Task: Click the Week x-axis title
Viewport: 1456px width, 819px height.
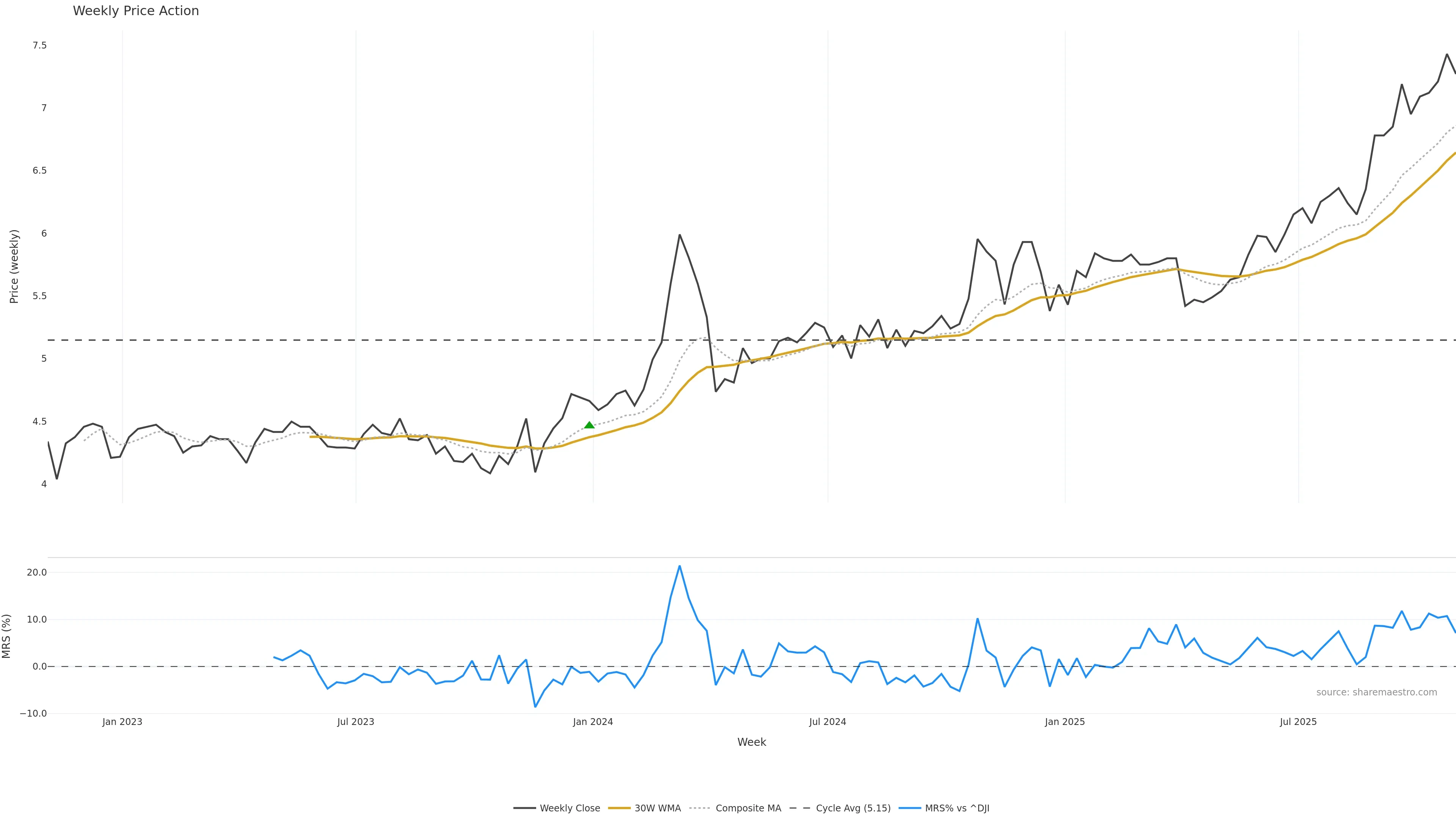Action: click(x=751, y=742)
